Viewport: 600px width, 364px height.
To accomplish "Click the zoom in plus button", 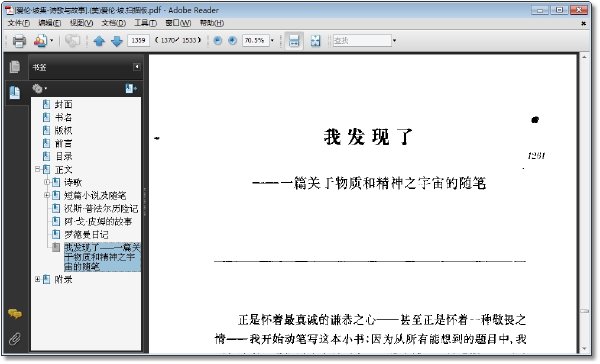I will tap(232, 40).
